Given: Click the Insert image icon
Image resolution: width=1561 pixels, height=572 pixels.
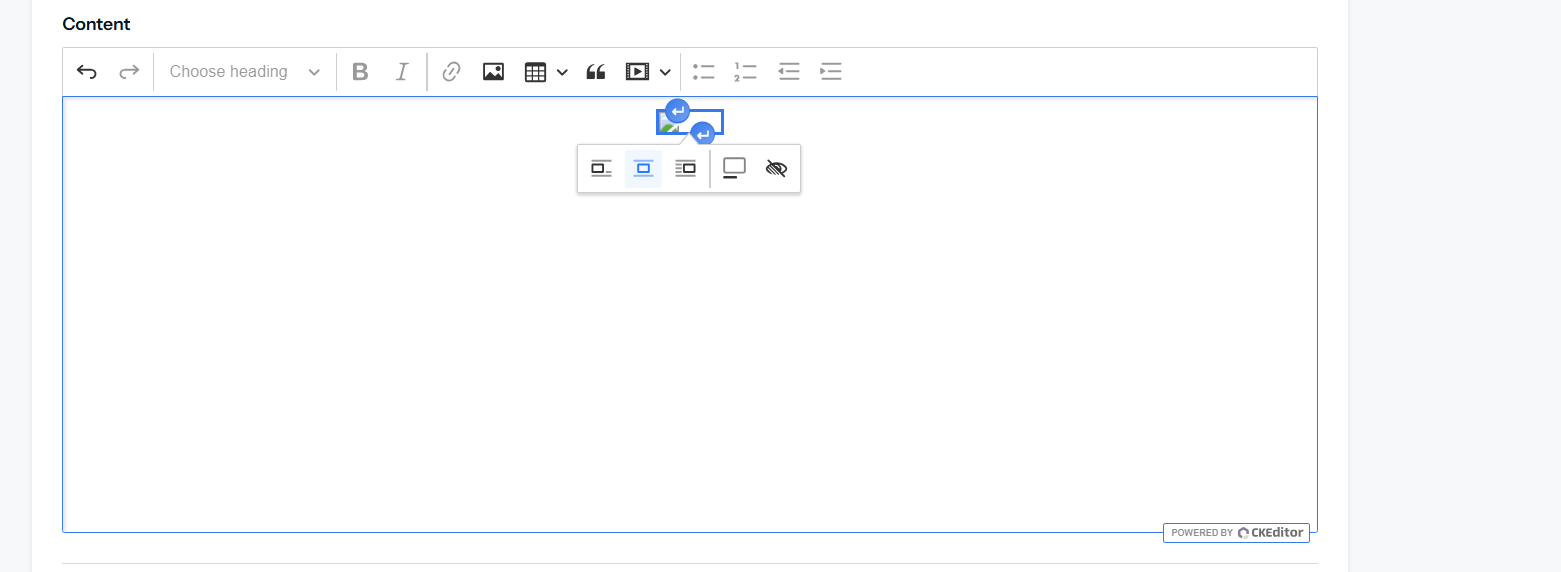Looking at the screenshot, I should (x=493, y=72).
